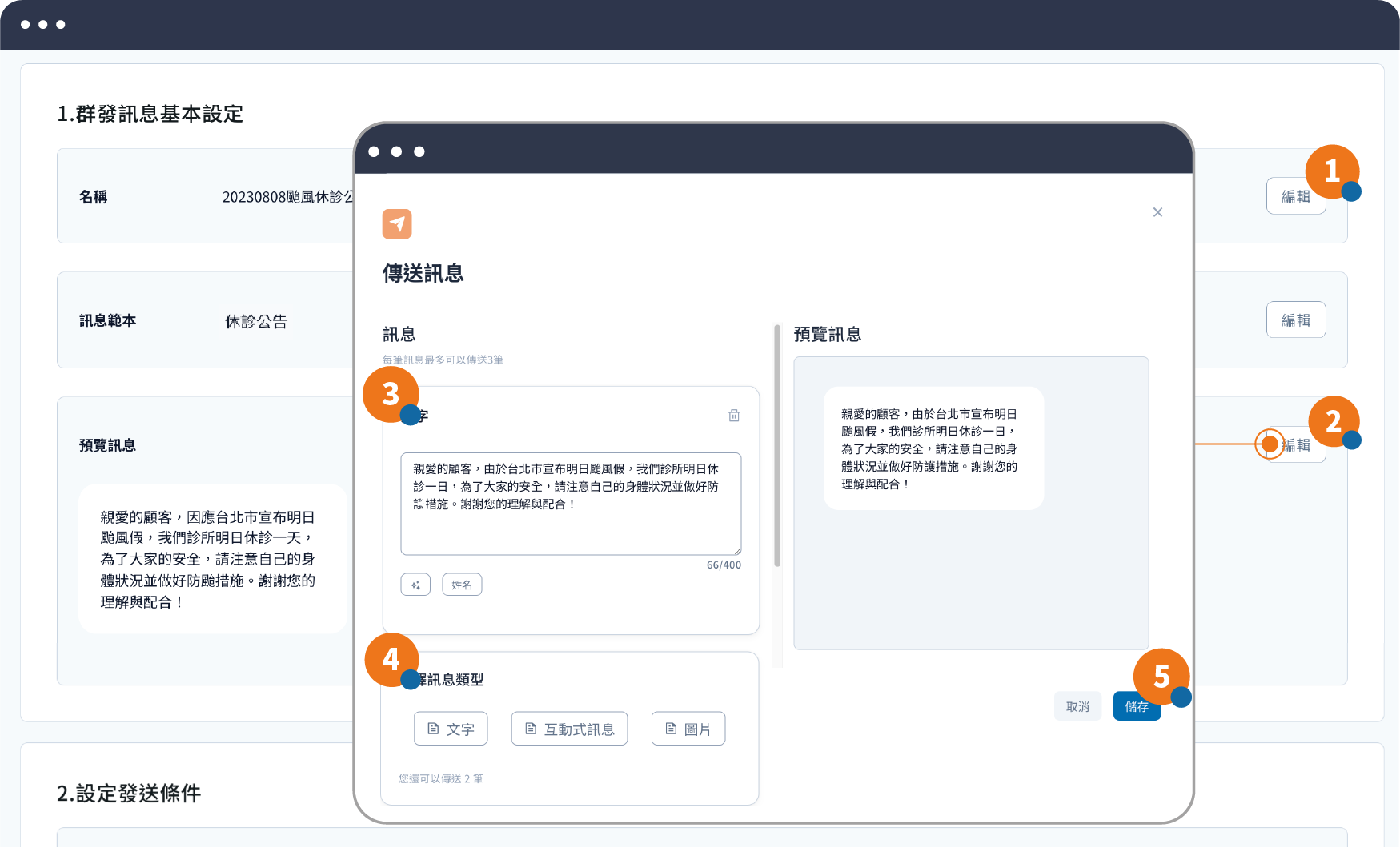This screenshot has width=1400, height=848.
Task: Click the trash icon to delete message
Action: pyautogui.click(x=733, y=416)
